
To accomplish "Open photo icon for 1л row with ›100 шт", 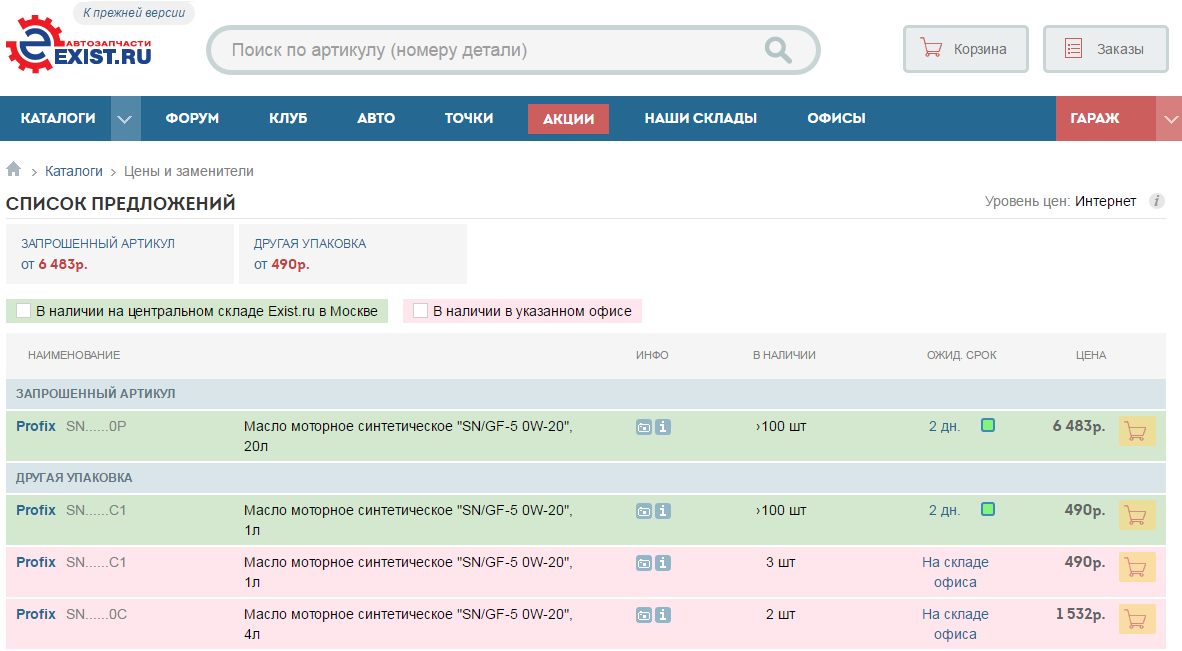I will pyautogui.click(x=644, y=511).
